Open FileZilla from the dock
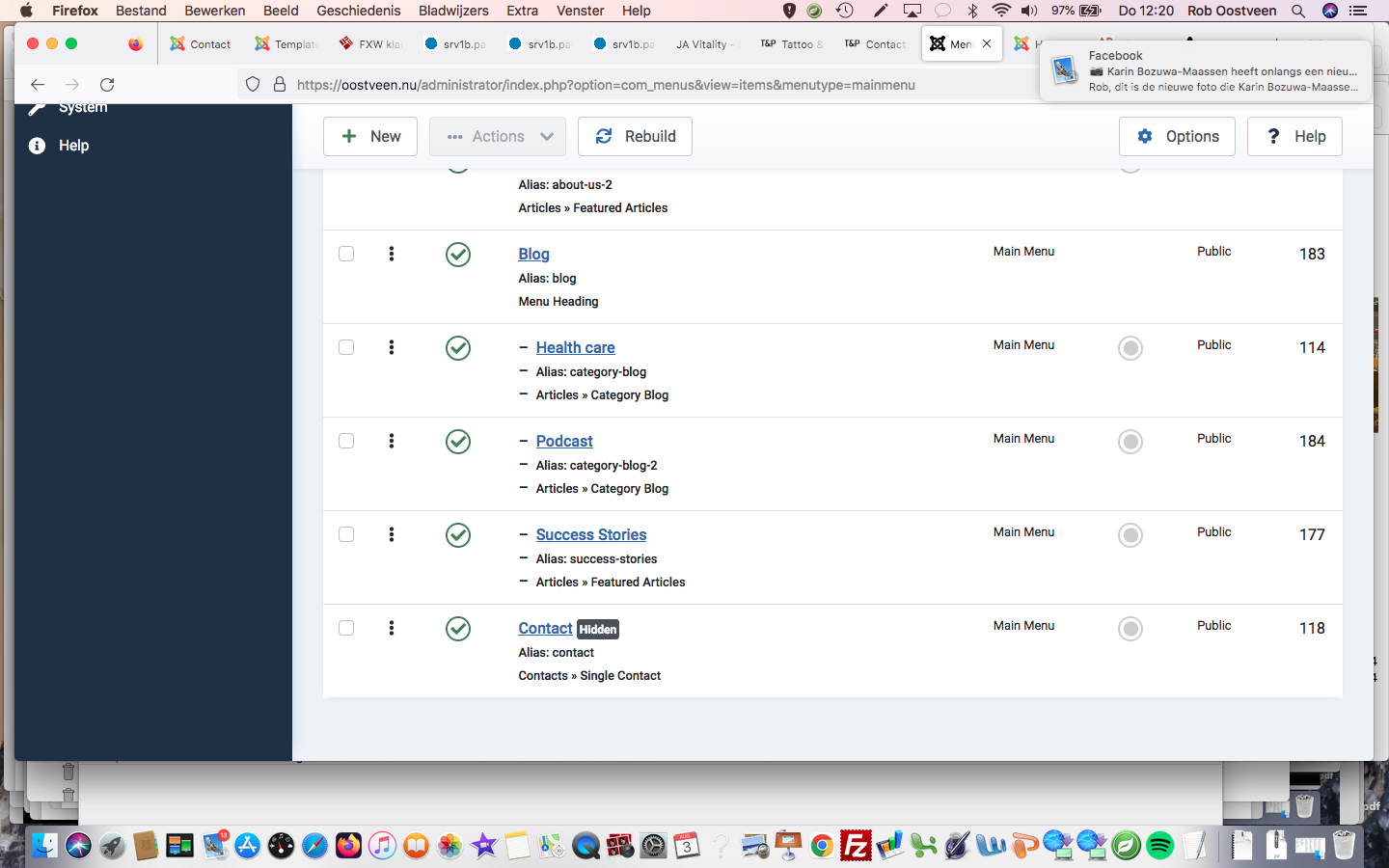The height and width of the screenshot is (868, 1389). pyautogui.click(x=856, y=846)
